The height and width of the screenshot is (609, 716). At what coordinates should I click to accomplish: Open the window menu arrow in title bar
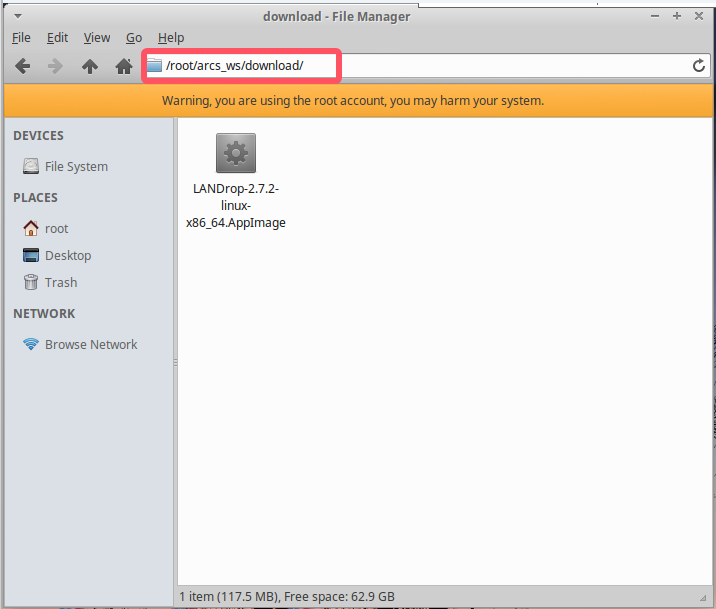click(18, 16)
